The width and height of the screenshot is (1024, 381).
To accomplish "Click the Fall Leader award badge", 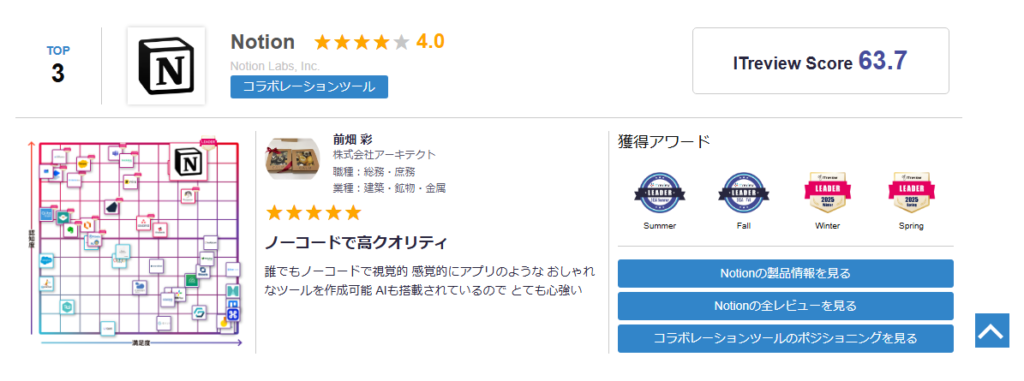I will pos(743,195).
